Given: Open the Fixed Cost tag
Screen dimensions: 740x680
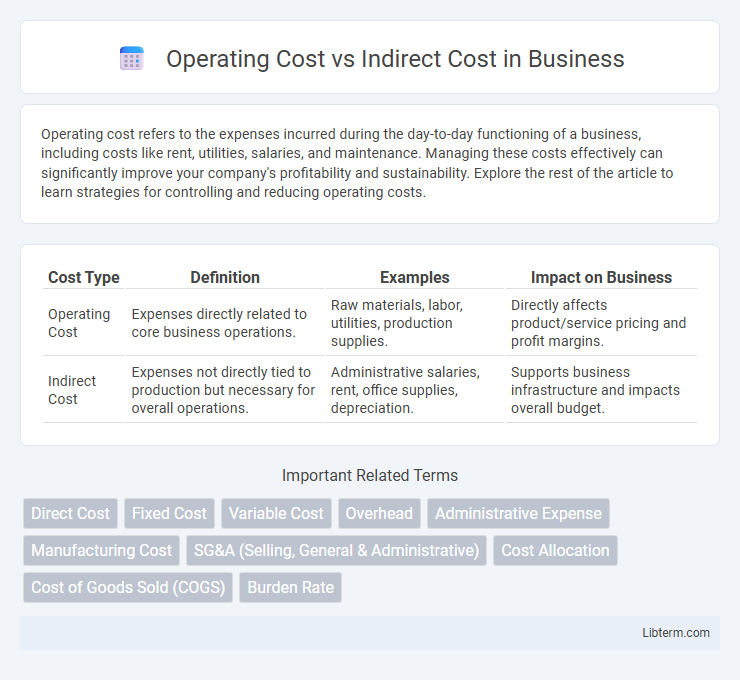Looking at the screenshot, I should coord(169,513).
